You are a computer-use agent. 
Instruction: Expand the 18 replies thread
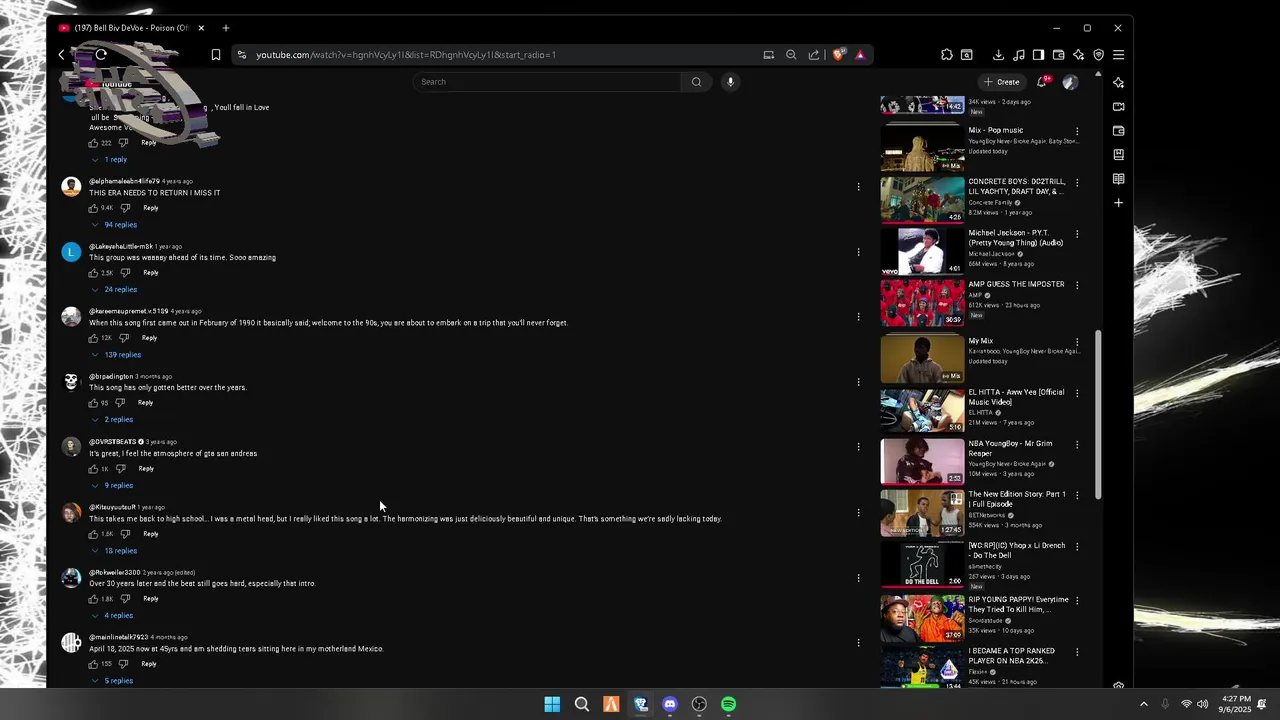pyautogui.click(x=114, y=551)
